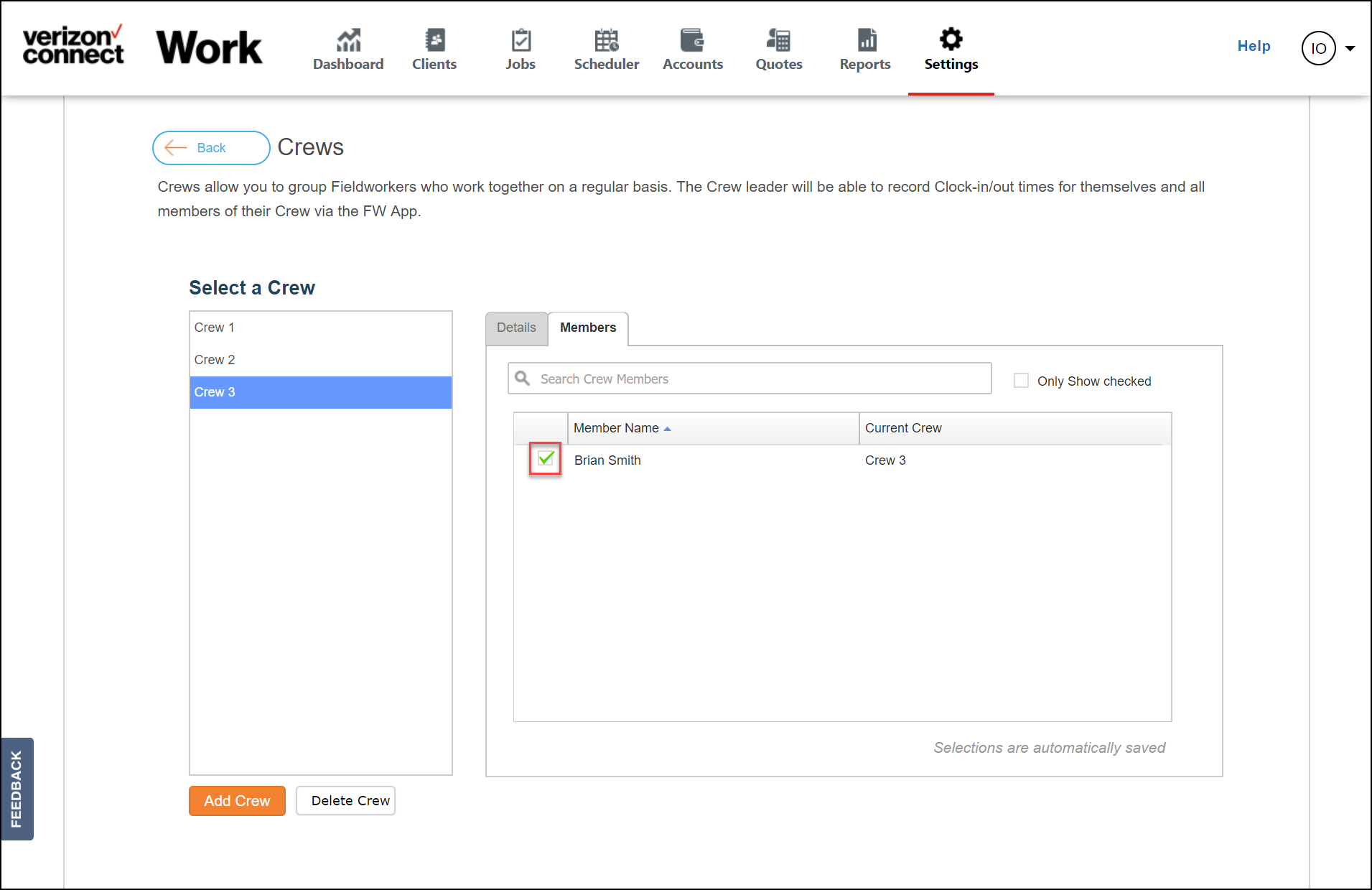Open the Feedback side tab
Viewport: 1372px width, 890px height.
point(17,789)
